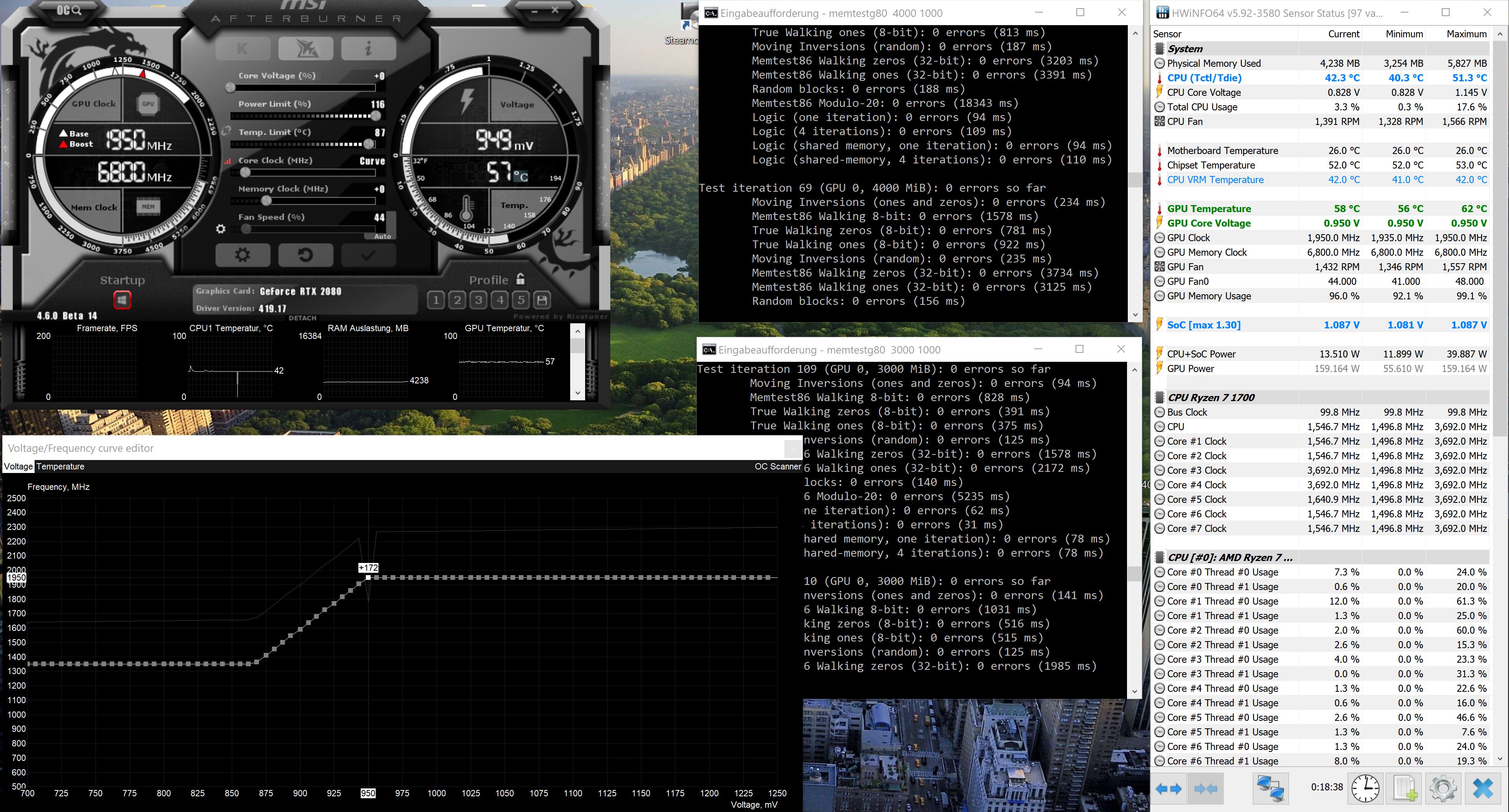The width and height of the screenshot is (1509, 812).
Task: Click the Minimum column header in HWiNFO
Action: [x=1393, y=34]
